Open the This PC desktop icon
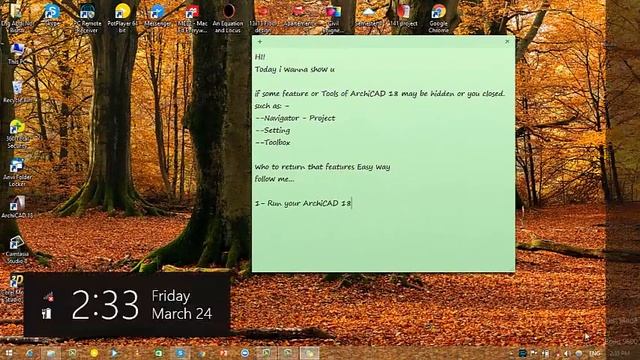The height and width of the screenshot is (360, 640). 17,53
